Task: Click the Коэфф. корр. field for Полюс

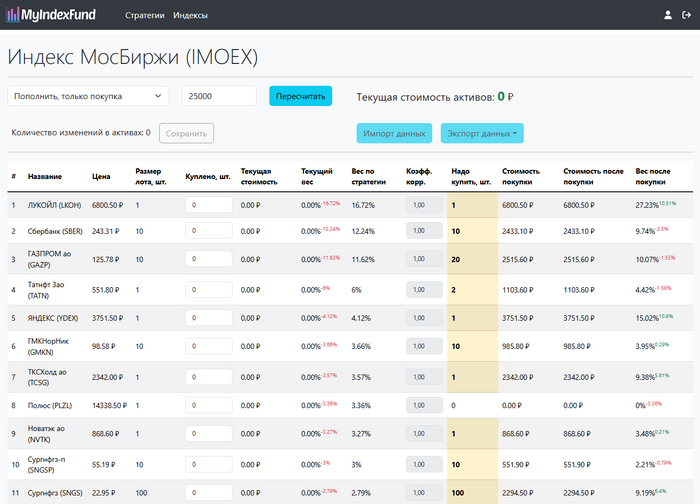Action: pos(422,406)
